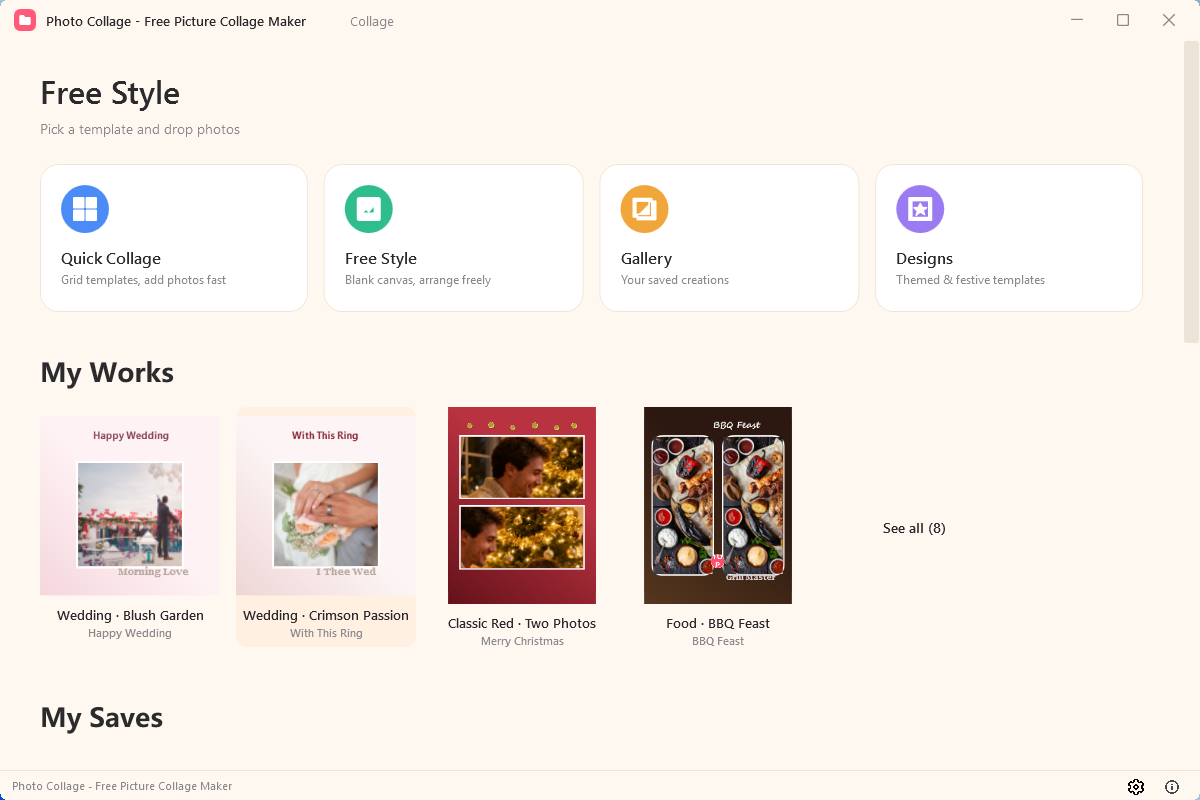This screenshot has height=800, width=1200.
Task: Open the Food · BBQ Feast thumbnail
Action: click(718, 505)
